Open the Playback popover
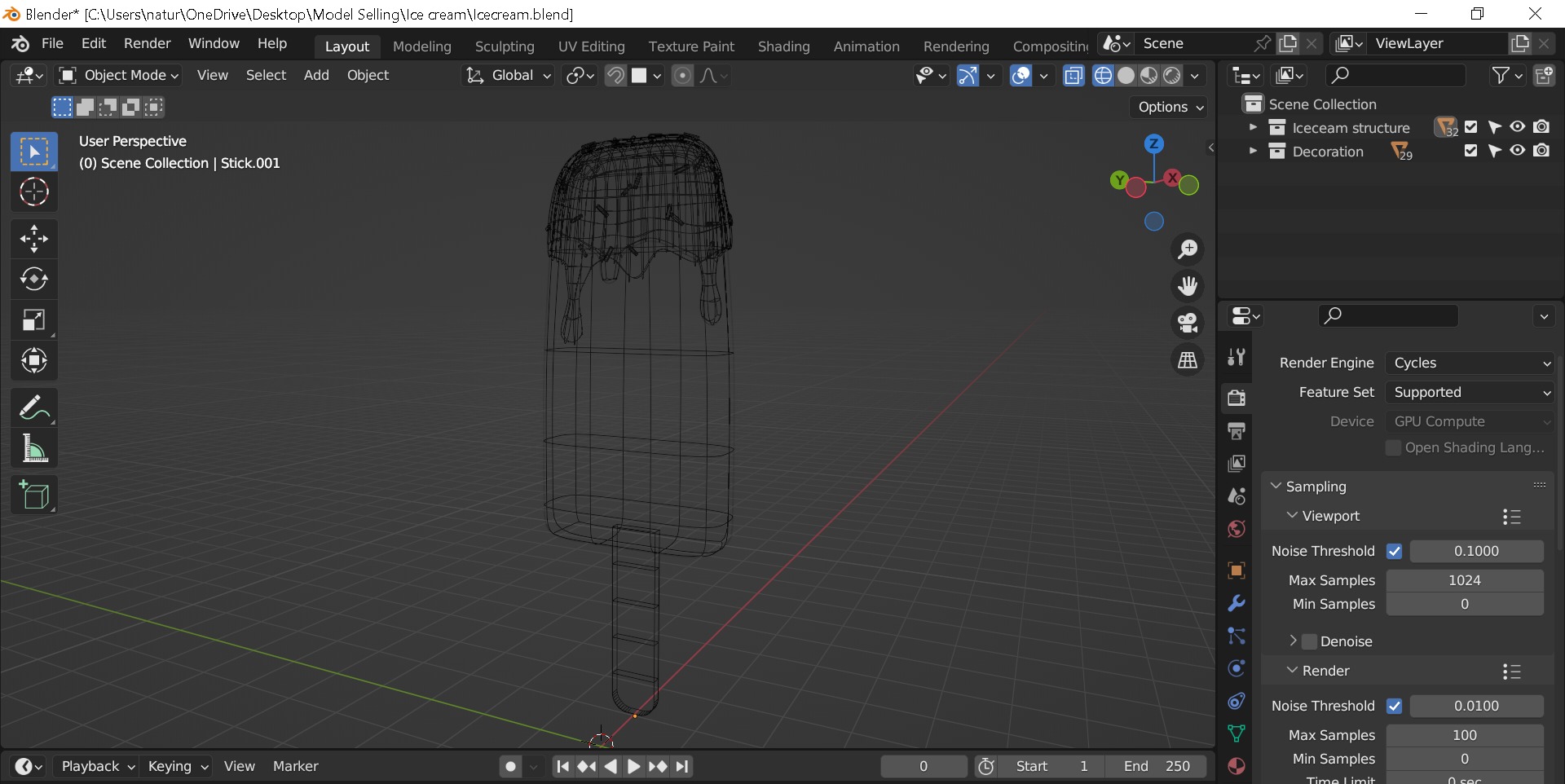 click(x=97, y=767)
